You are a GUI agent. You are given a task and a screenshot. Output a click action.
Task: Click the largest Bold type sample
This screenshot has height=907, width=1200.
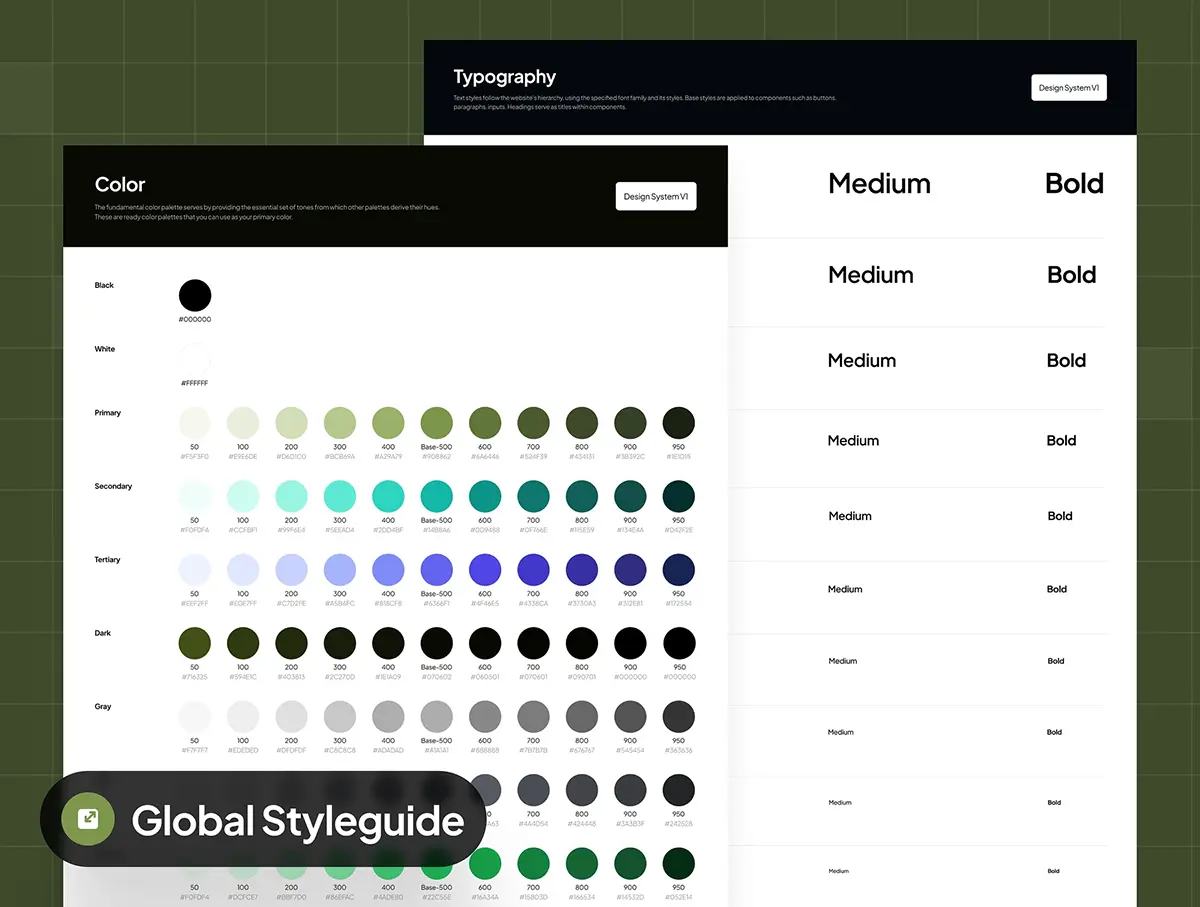pyautogui.click(x=1074, y=184)
